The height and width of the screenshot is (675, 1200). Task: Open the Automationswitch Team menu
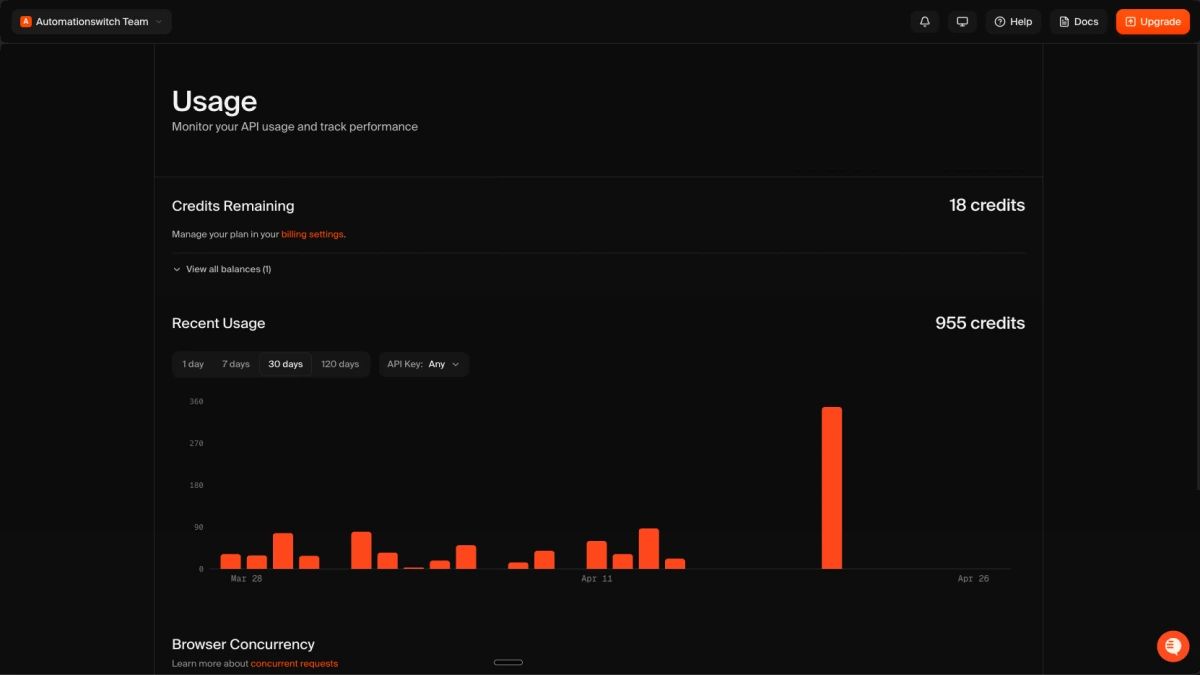[x=90, y=21]
